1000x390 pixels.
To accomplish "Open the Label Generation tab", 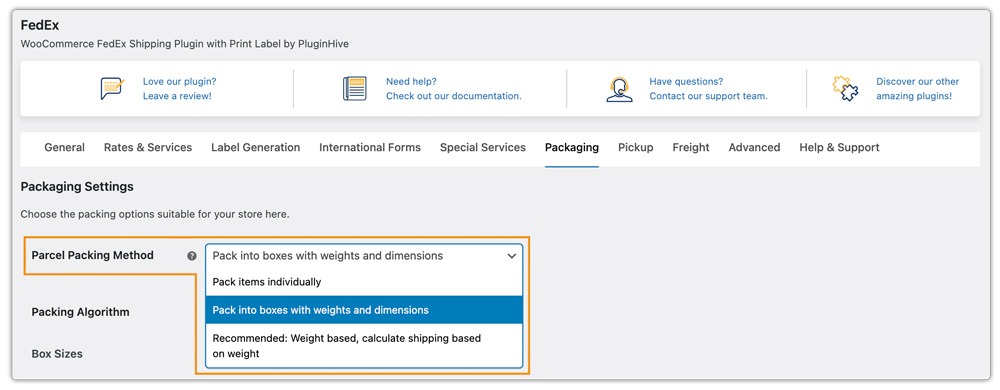I will pos(256,147).
